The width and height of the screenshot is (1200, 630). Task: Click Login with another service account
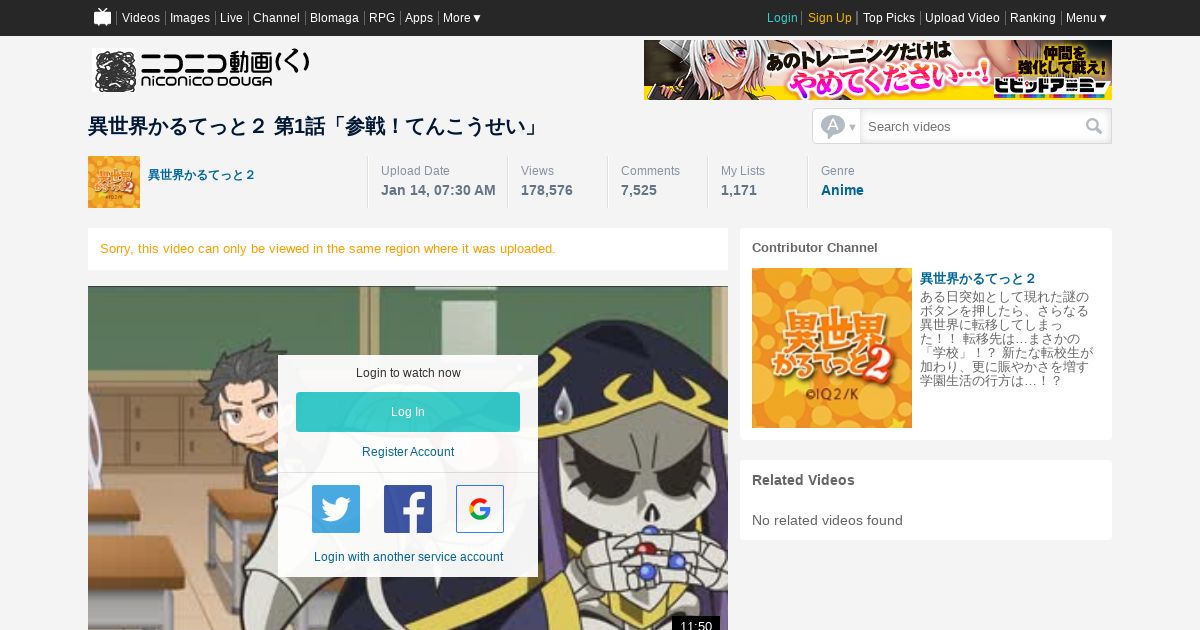[408, 557]
